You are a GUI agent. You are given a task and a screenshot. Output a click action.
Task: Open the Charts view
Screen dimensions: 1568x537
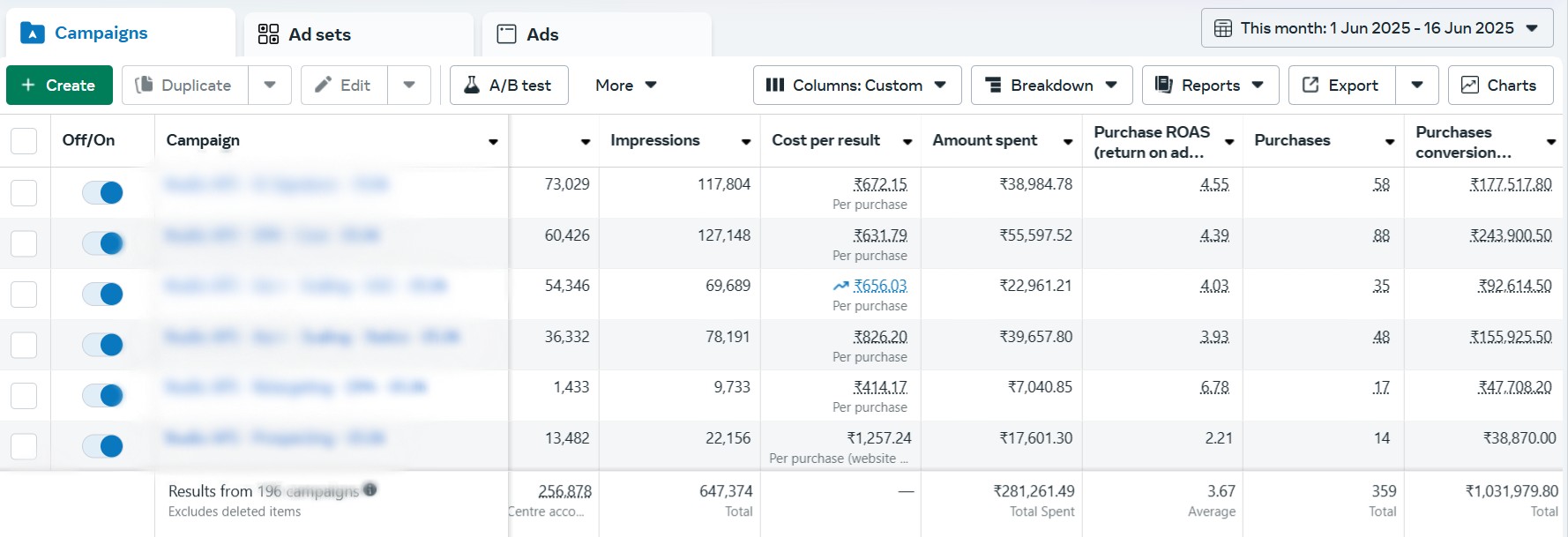pyautogui.click(x=1500, y=86)
